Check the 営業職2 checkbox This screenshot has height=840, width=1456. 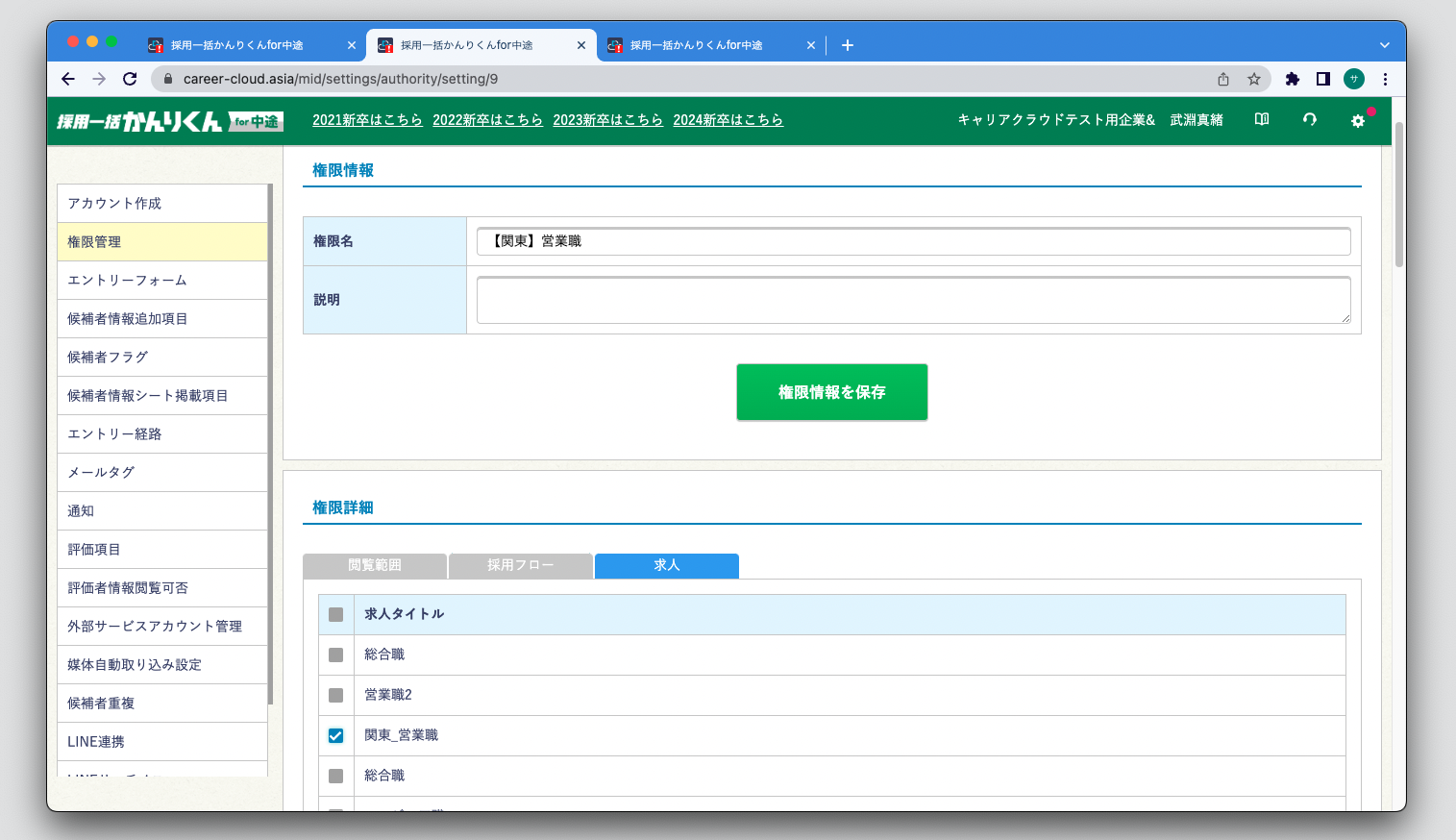coord(335,695)
